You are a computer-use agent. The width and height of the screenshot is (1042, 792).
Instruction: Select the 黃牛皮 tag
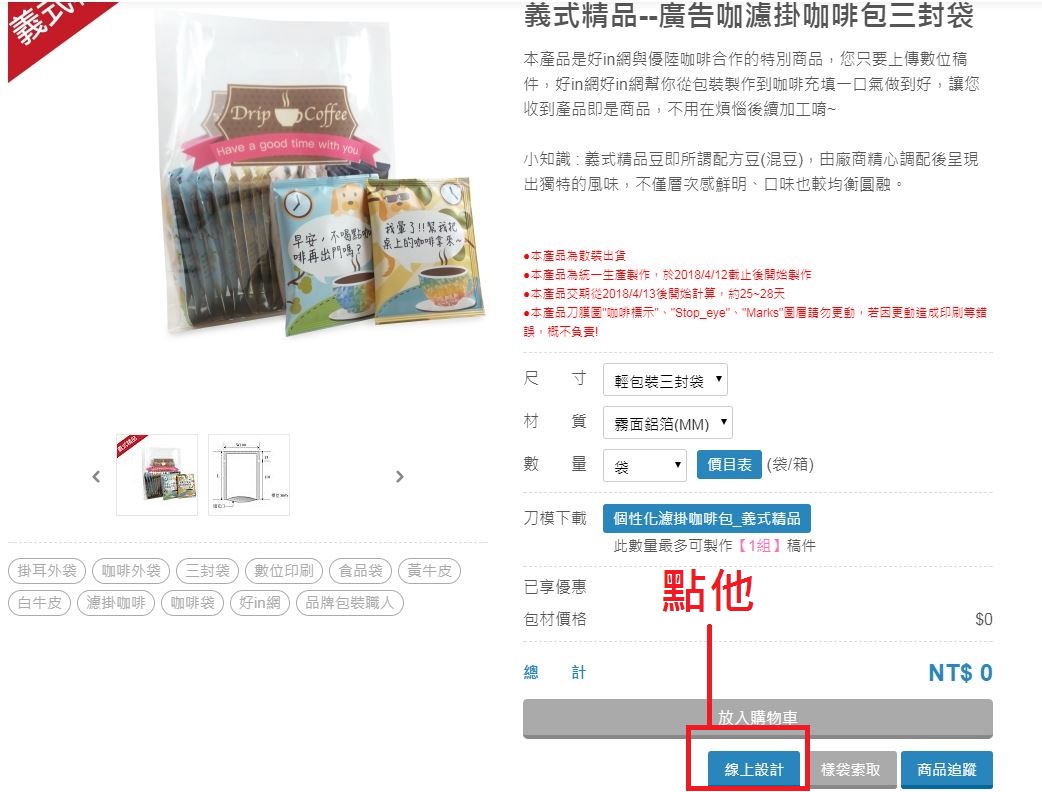(429, 571)
